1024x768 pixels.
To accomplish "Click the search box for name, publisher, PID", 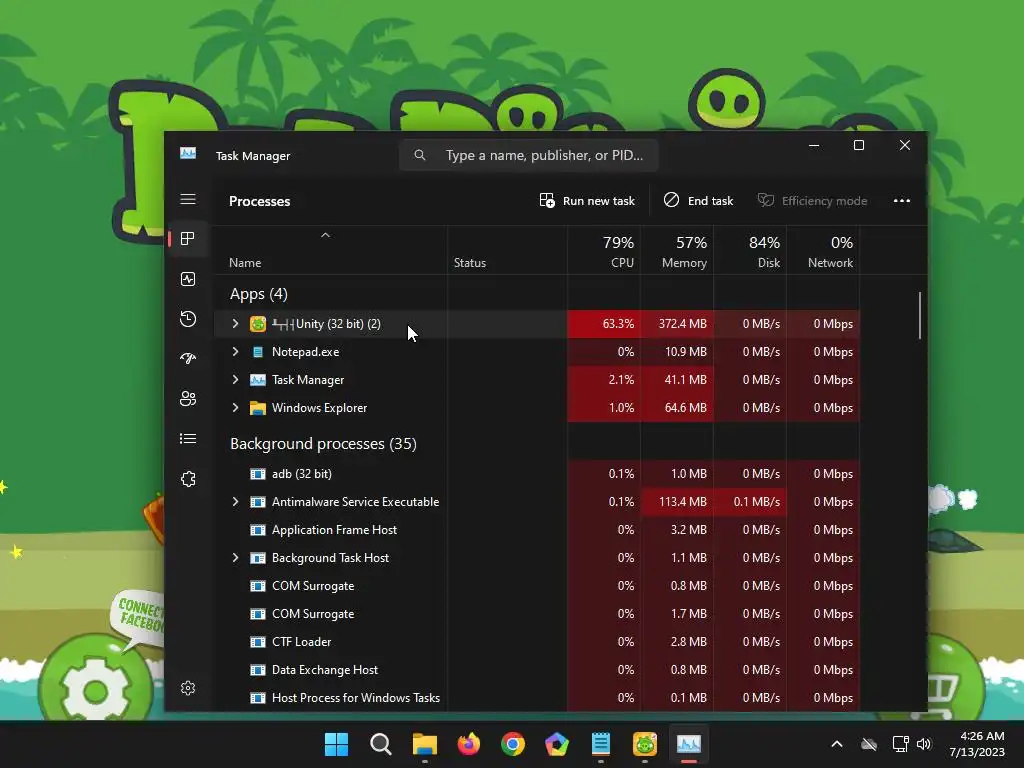I will point(528,155).
